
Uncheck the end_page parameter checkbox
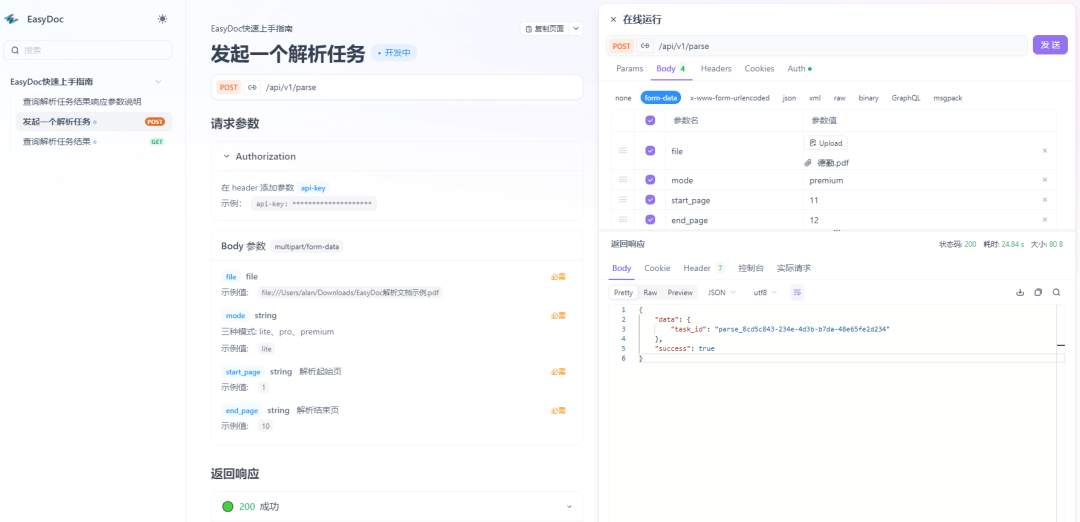(650, 220)
